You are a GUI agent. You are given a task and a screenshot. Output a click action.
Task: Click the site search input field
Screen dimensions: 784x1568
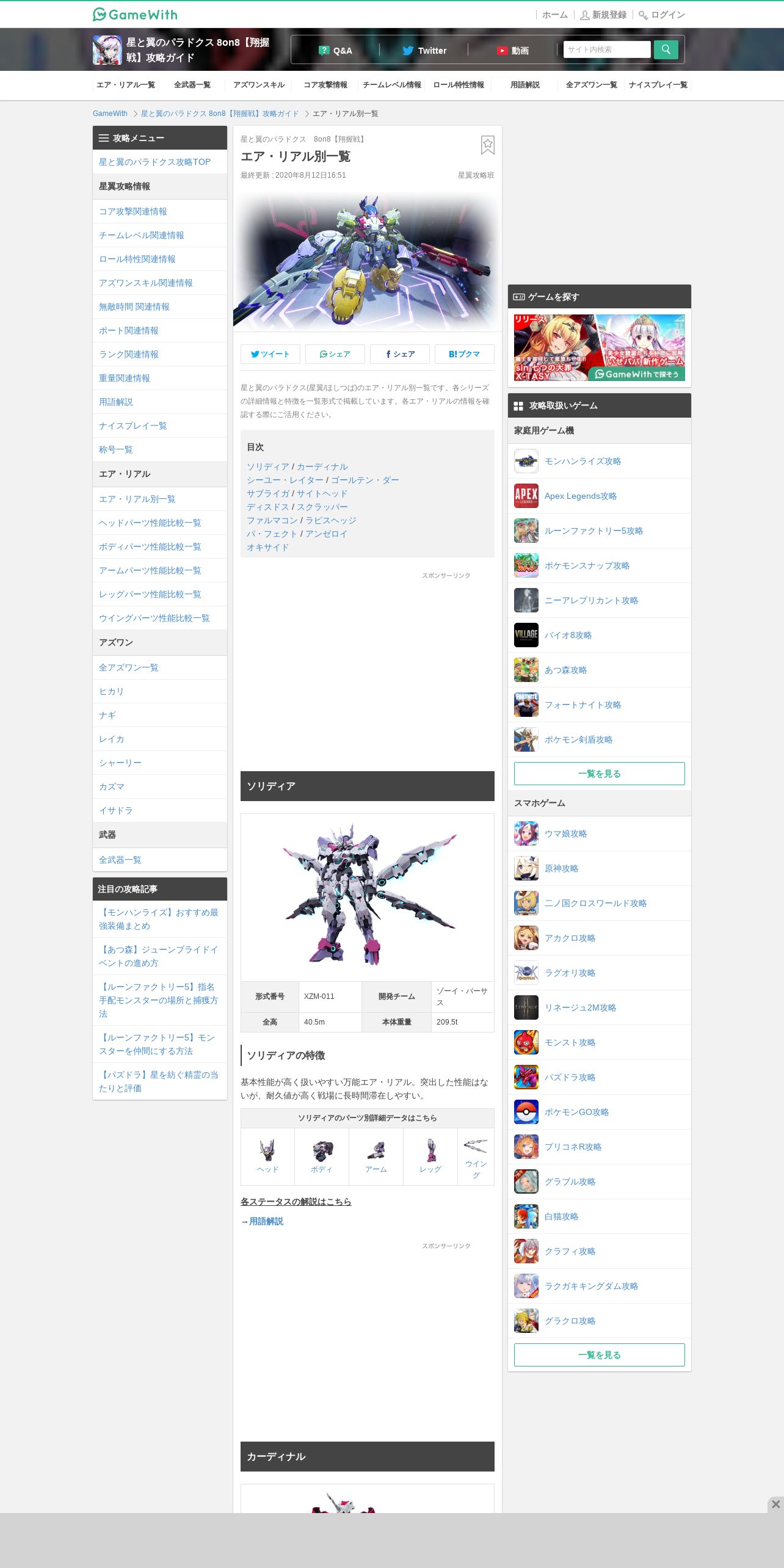(x=607, y=49)
